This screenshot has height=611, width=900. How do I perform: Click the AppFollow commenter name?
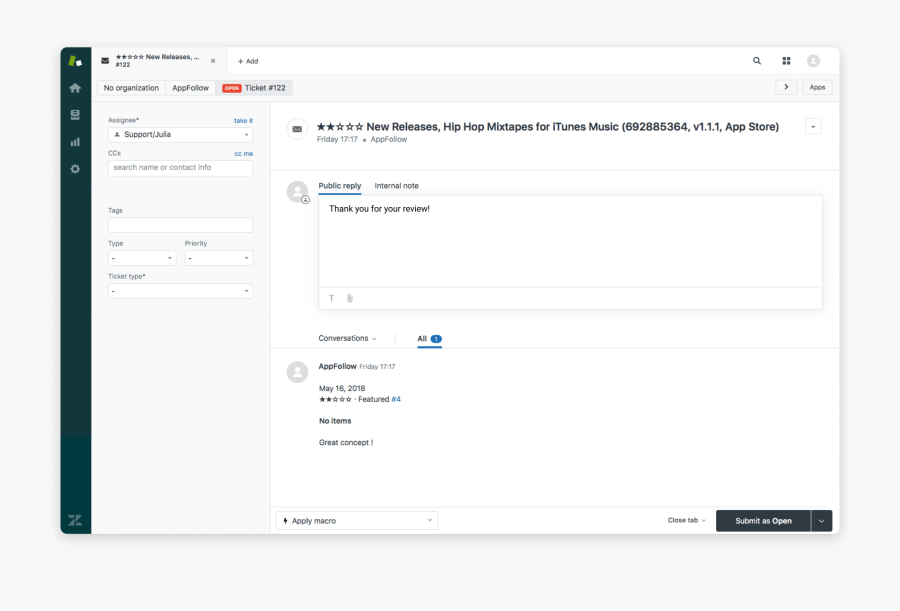338,366
